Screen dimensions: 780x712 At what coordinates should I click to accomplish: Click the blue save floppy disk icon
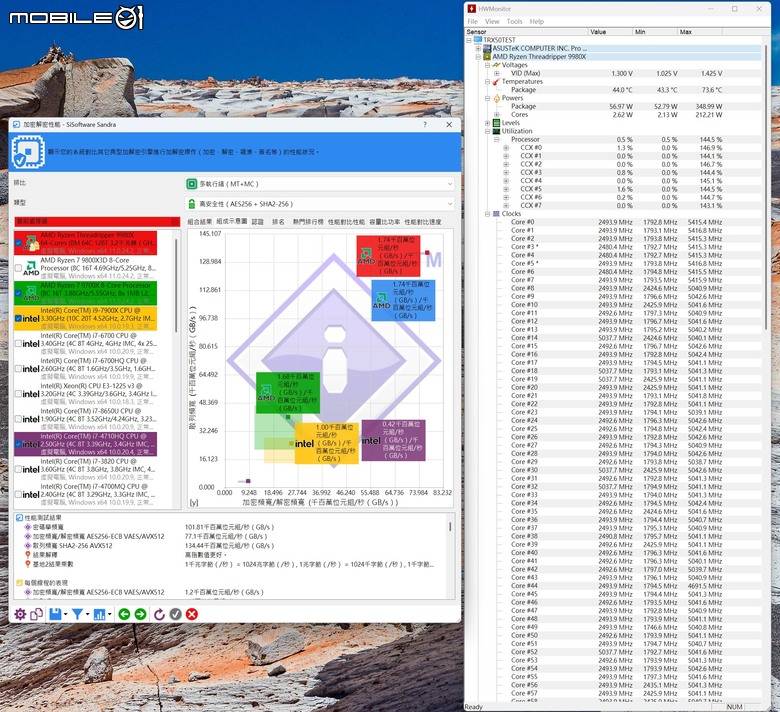click(x=55, y=614)
